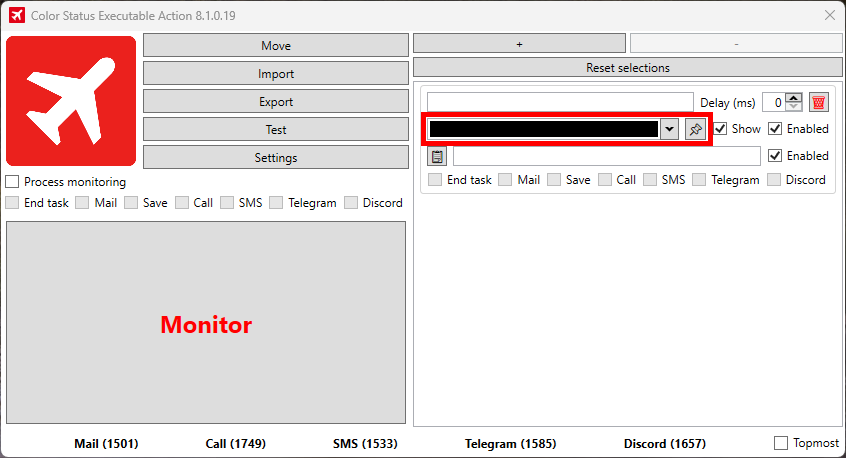Check SMS in selection panel
The image size is (846, 458).
point(650,180)
